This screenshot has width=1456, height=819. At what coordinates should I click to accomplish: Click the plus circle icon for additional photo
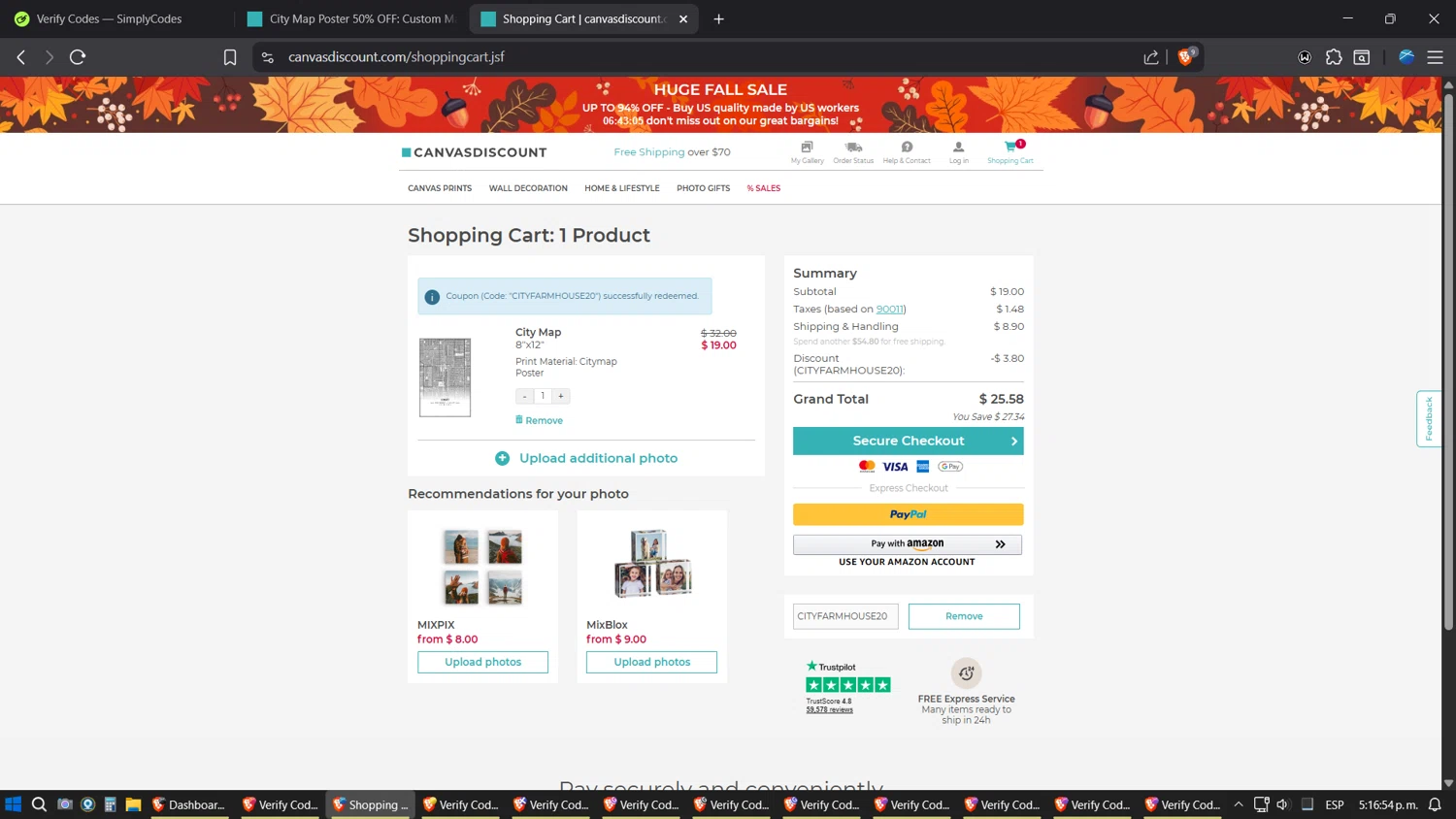(502, 458)
